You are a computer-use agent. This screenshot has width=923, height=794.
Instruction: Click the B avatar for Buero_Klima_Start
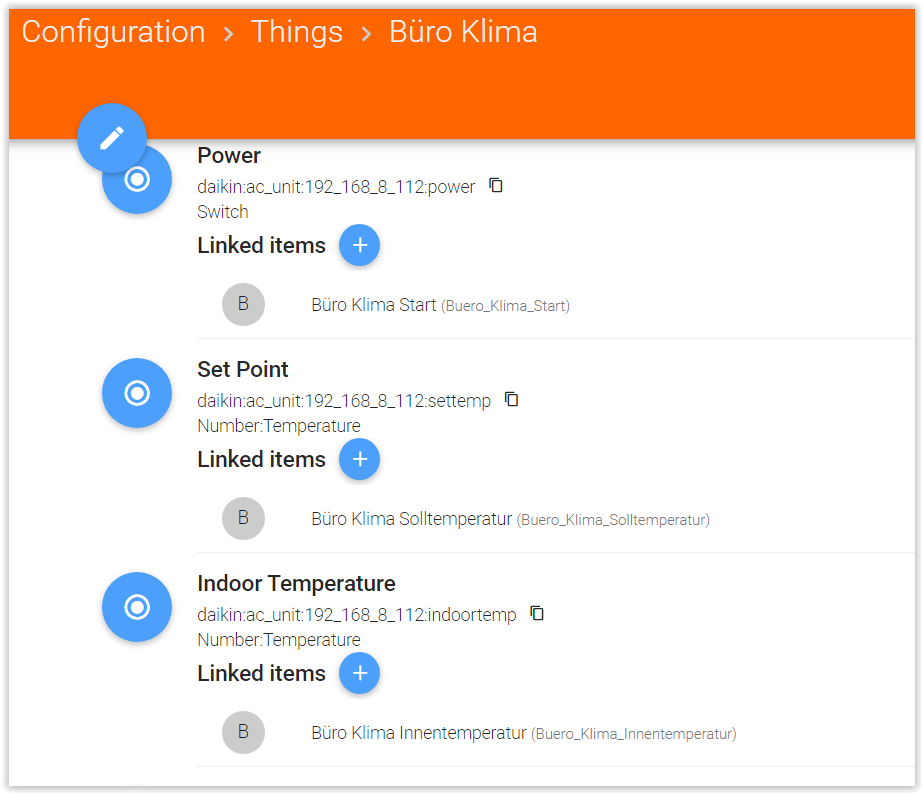point(243,304)
